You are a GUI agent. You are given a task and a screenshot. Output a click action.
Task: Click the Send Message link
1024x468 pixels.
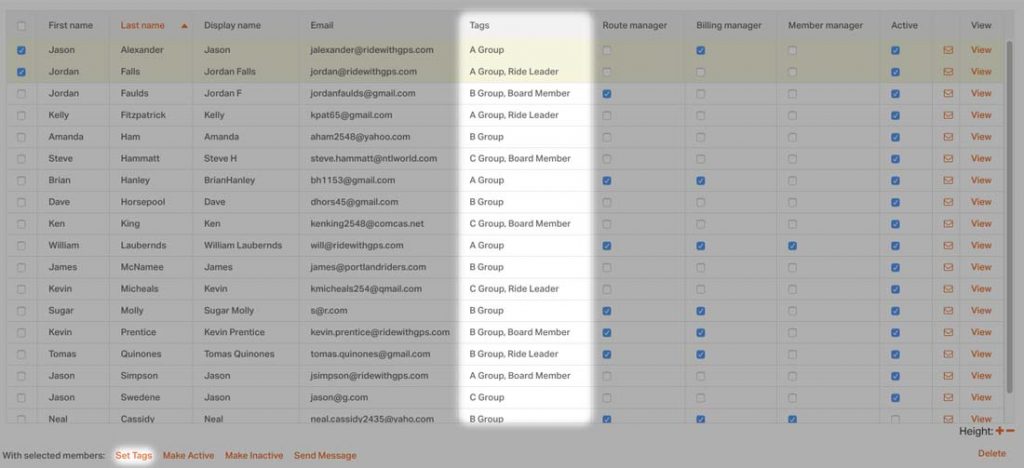coord(325,456)
